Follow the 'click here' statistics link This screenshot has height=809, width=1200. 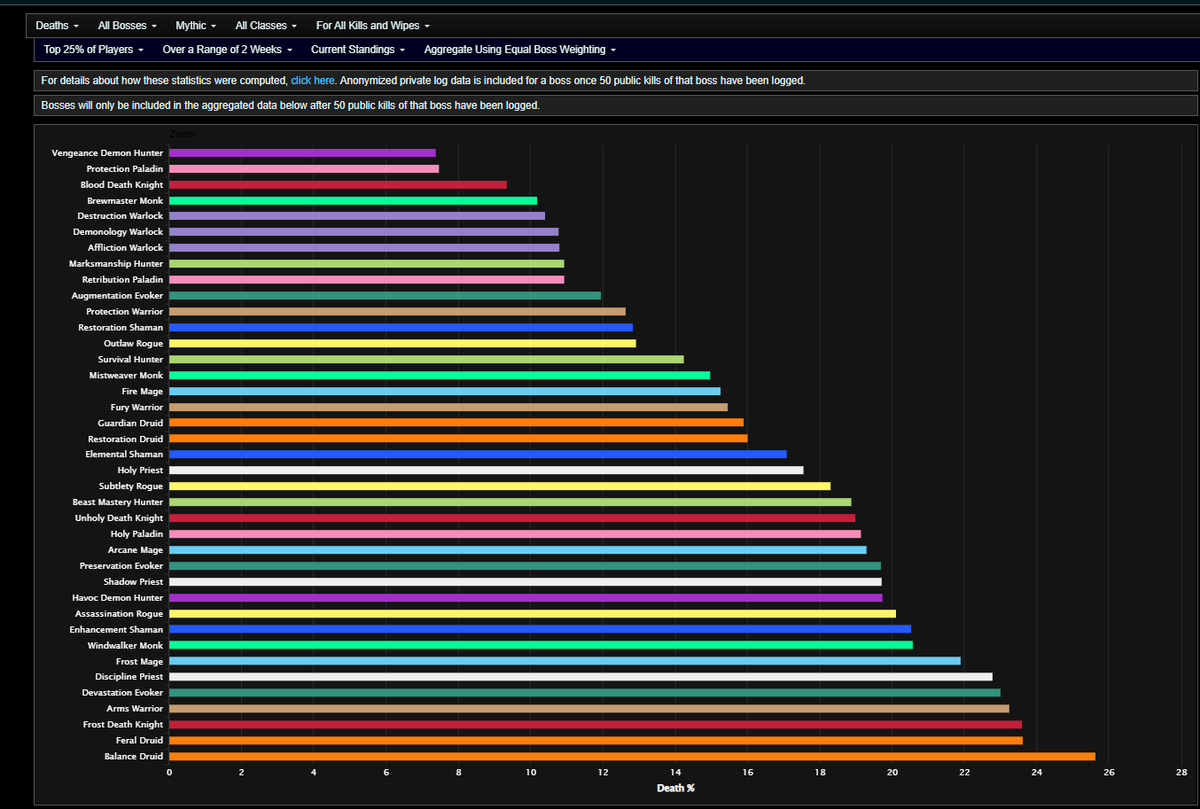pyautogui.click(x=313, y=80)
